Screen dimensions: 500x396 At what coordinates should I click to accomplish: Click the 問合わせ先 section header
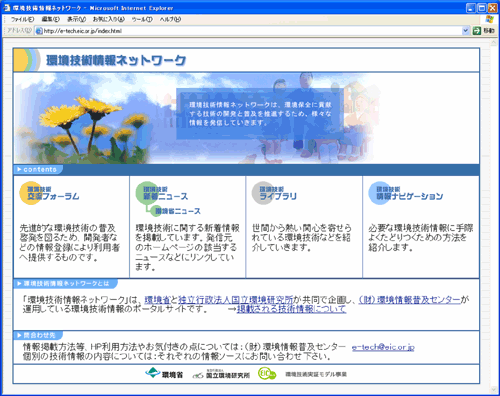point(38,335)
